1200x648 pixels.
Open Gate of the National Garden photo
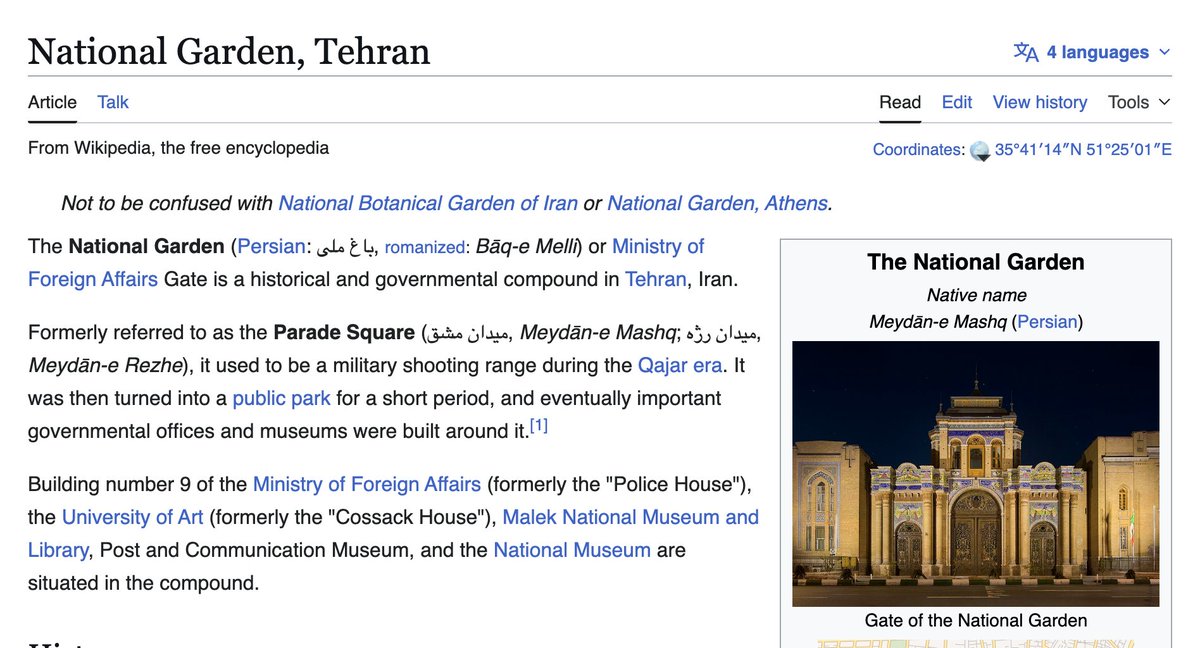pos(976,474)
